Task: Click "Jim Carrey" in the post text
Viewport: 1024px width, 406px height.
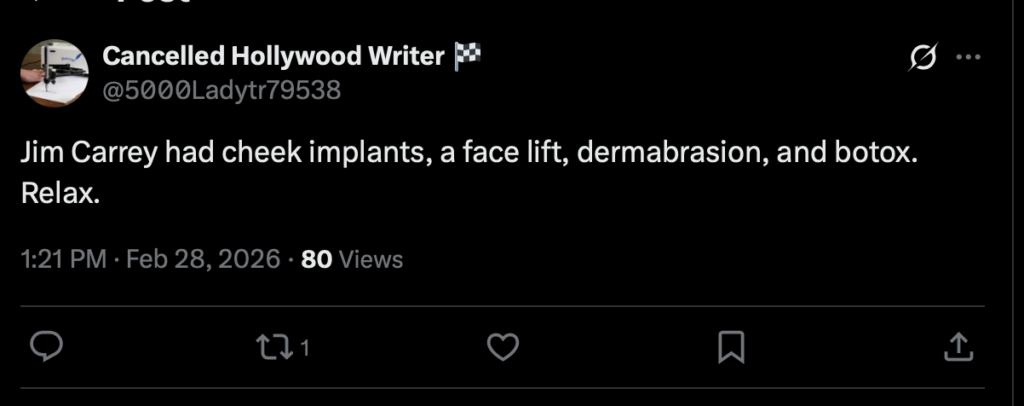Action: click(x=88, y=156)
